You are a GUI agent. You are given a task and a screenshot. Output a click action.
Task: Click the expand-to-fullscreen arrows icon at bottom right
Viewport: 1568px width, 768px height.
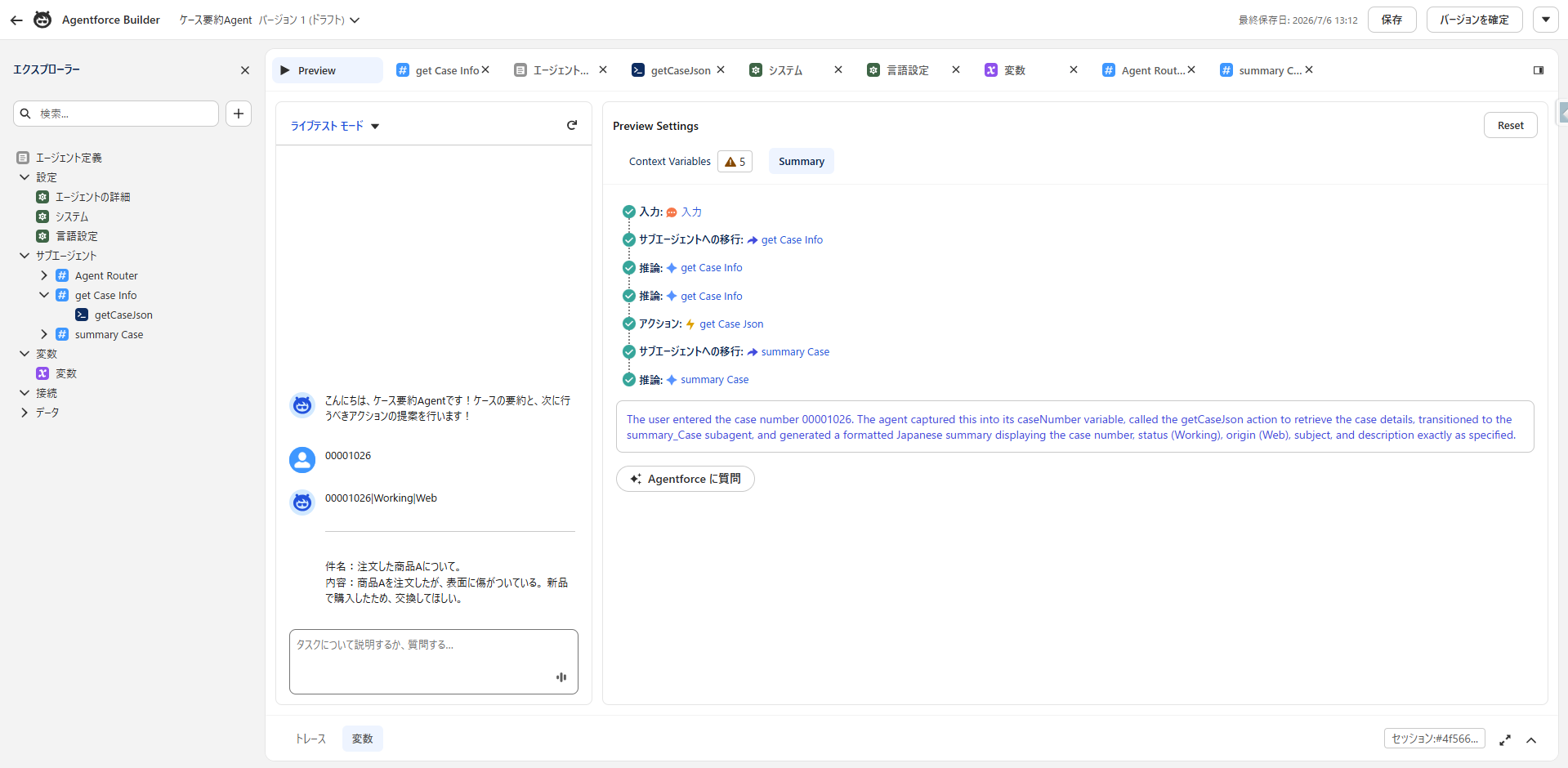coord(1505,740)
